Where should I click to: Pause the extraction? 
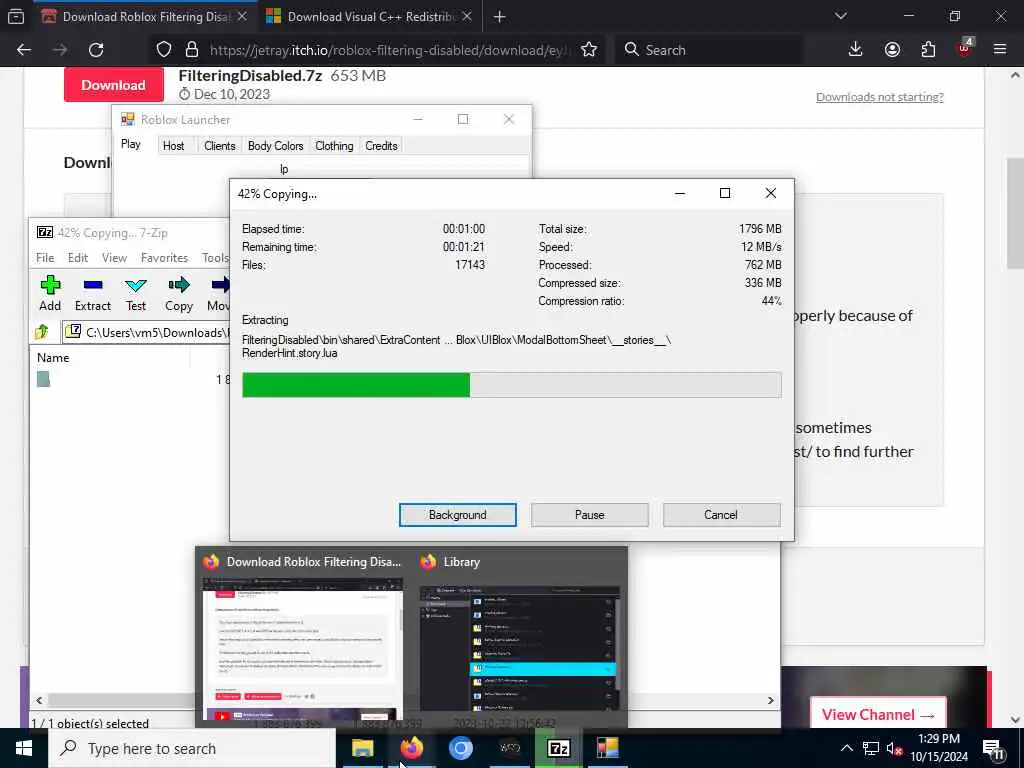pyautogui.click(x=590, y=515)
